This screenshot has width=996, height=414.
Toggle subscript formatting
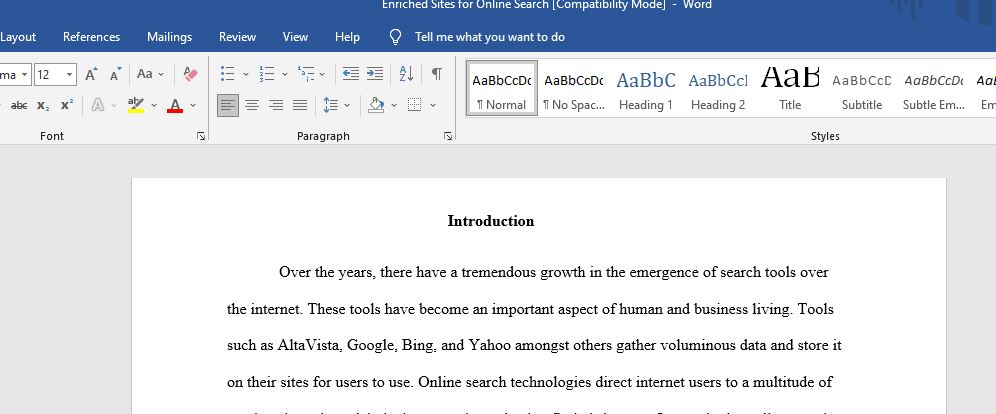[43, 105]
